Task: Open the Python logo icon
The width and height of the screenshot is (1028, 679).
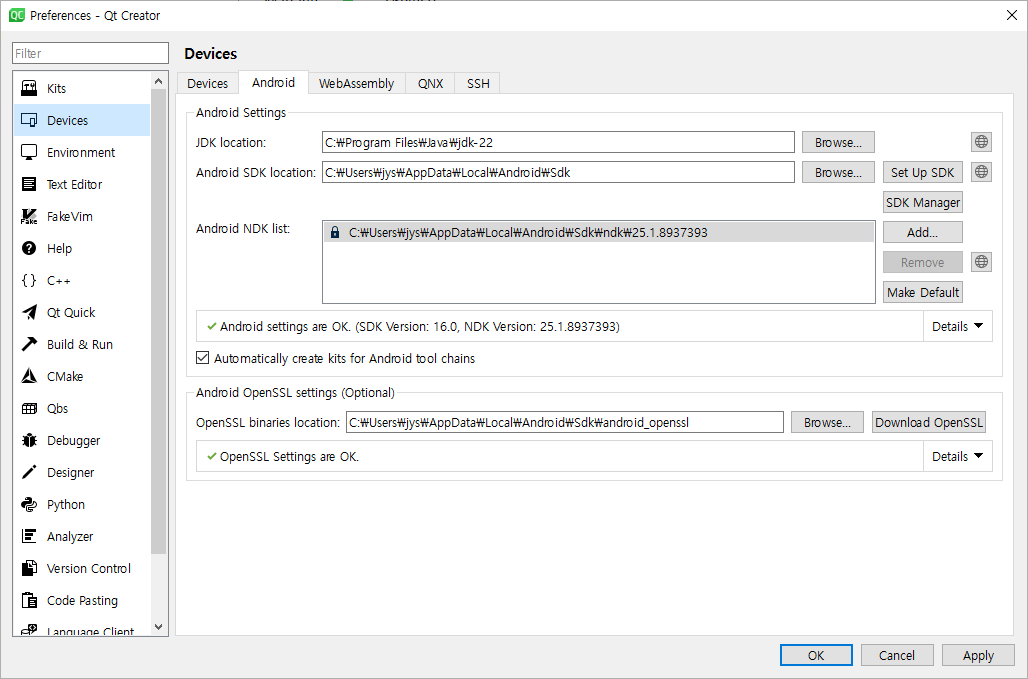Action: tap(29, 504)
